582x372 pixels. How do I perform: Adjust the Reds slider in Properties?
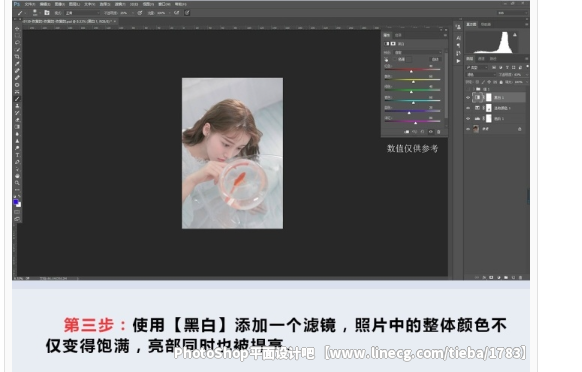[x=411, y=71]
